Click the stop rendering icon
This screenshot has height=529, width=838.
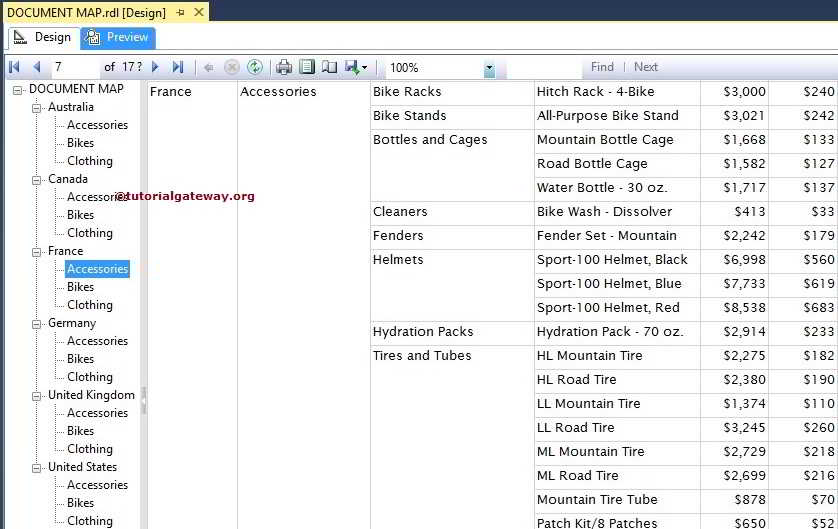tap(231, 67)
